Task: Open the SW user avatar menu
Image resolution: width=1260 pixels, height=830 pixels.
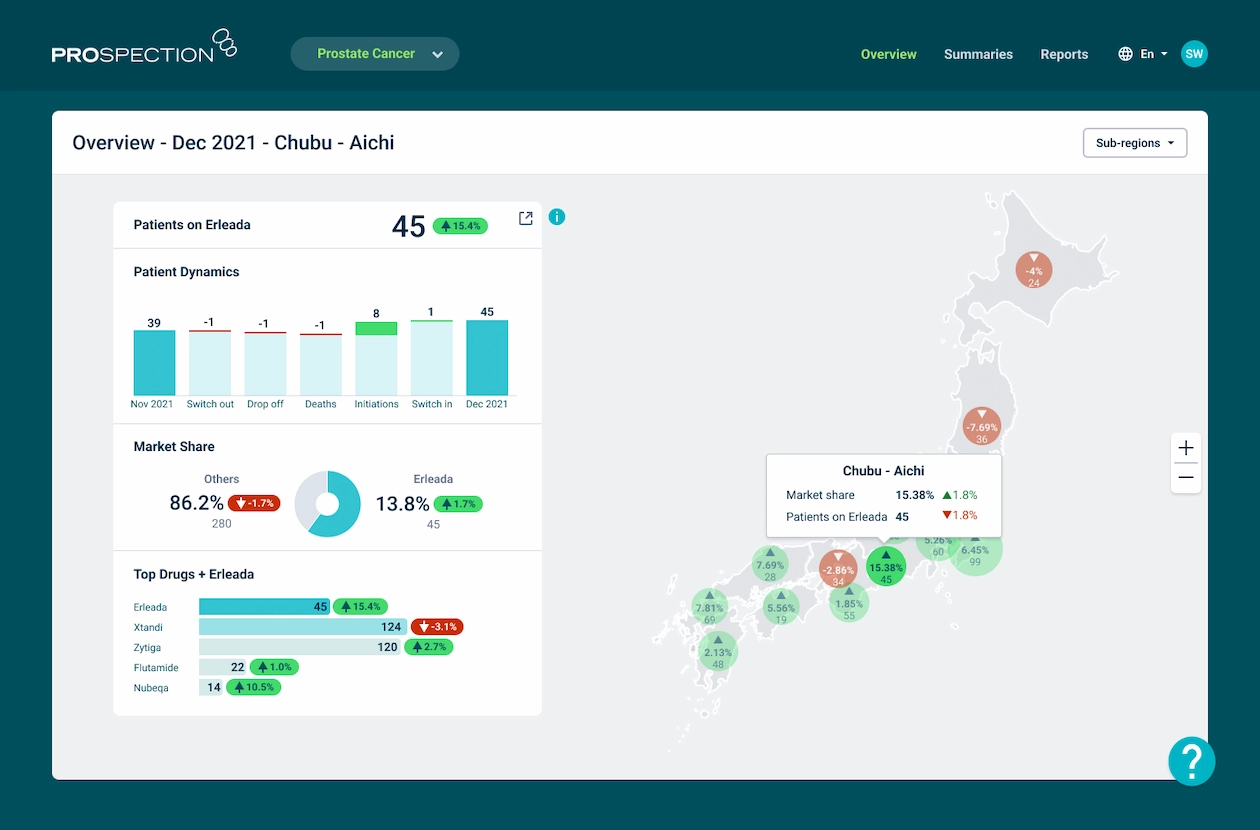Action: pyautogui.click(x=1194, y=54)
